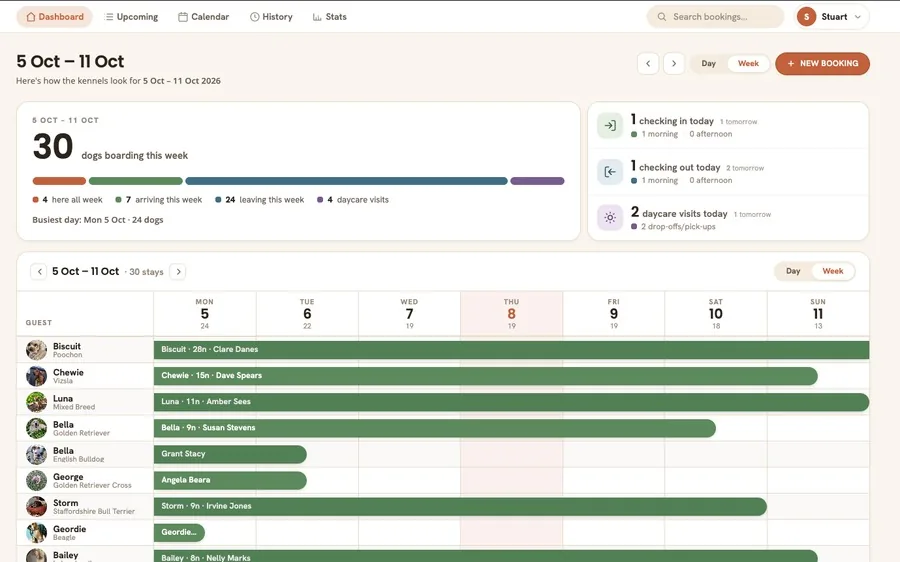Screen dimensions: 900x562
Task: Click the NEW BOOKING button
Action: [x=823, y=63]
